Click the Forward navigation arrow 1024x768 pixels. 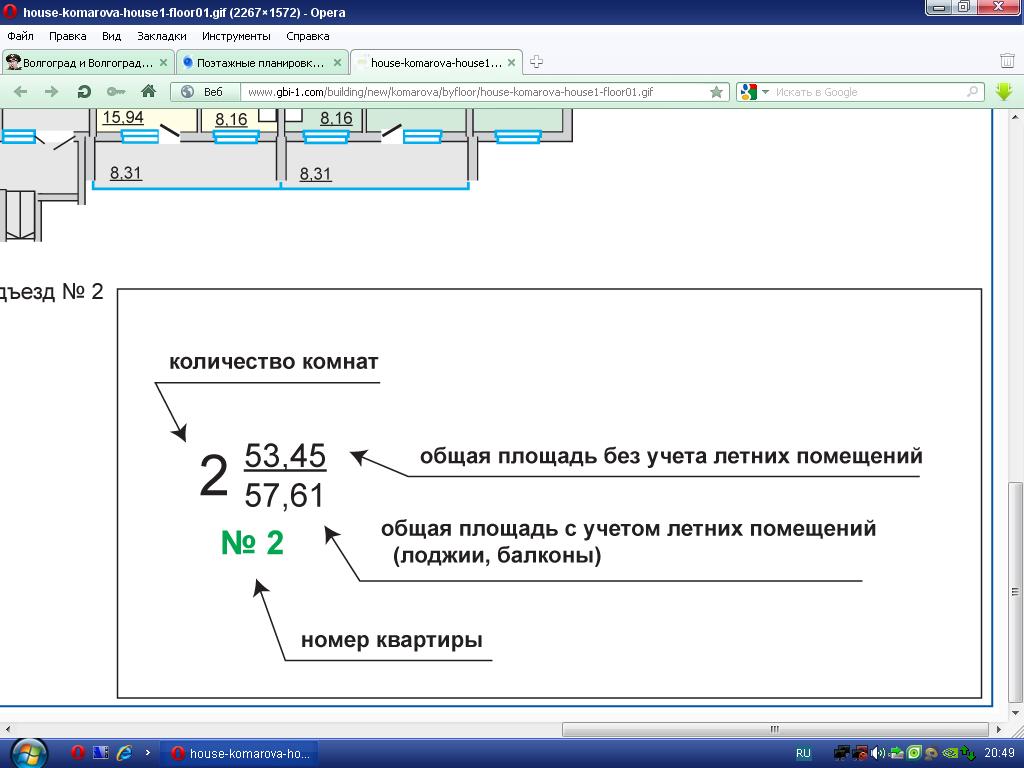[x=52, y=91]
